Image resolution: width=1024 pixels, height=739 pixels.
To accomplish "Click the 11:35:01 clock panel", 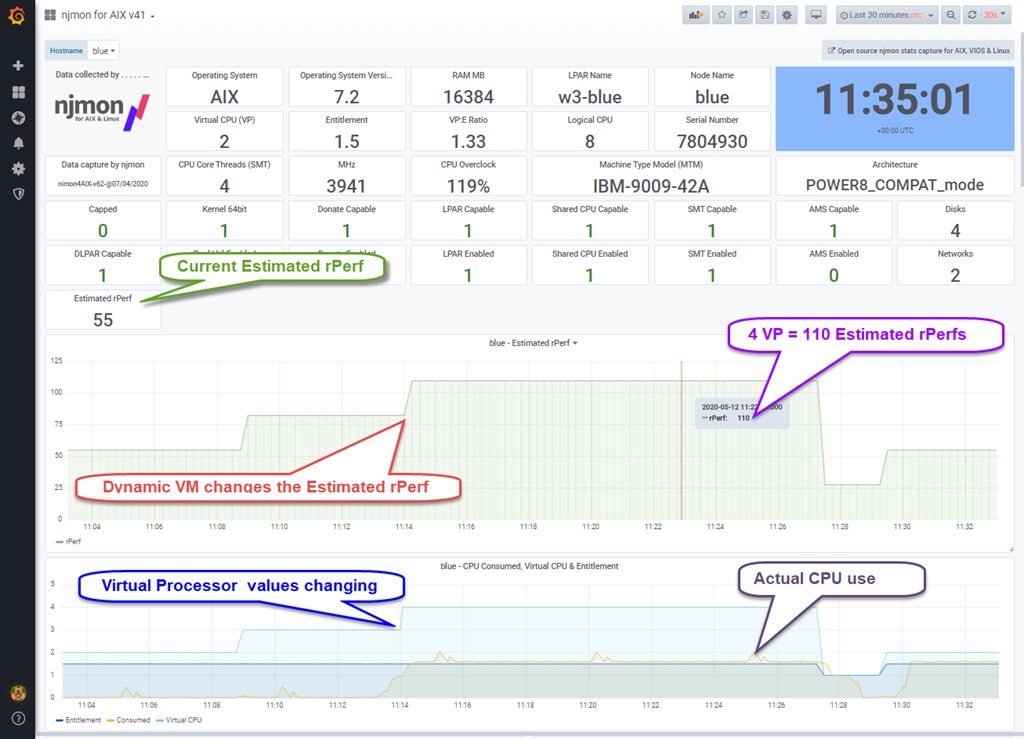I will [x=895, y=108].
